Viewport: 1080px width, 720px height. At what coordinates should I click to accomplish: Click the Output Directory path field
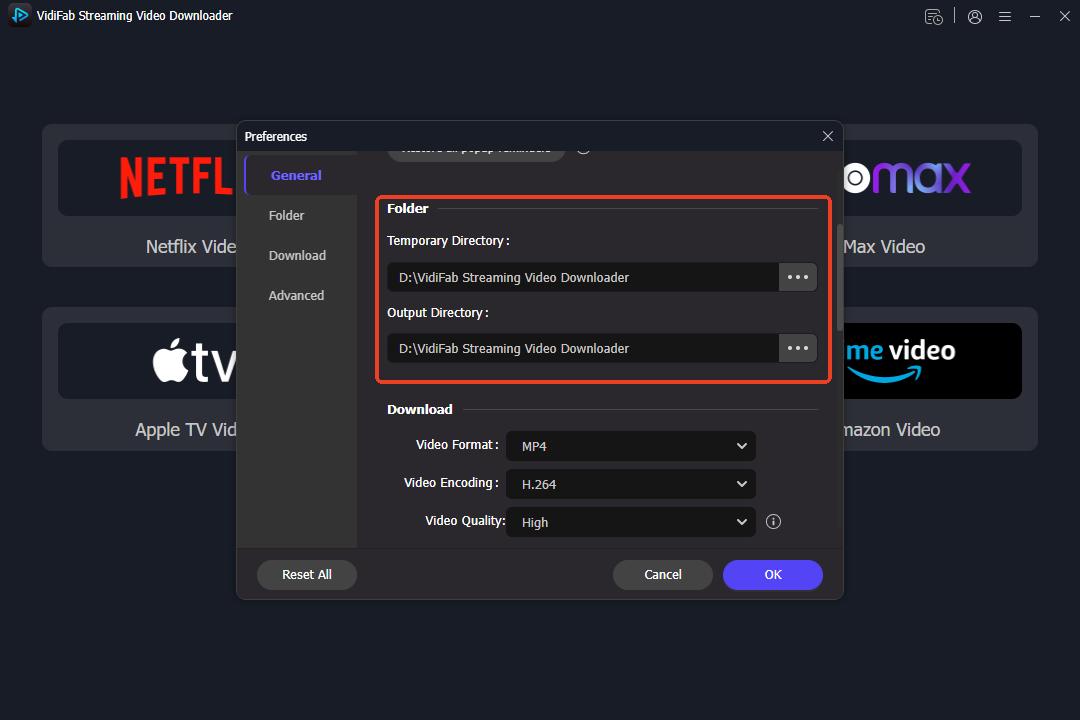click(583, 348)
